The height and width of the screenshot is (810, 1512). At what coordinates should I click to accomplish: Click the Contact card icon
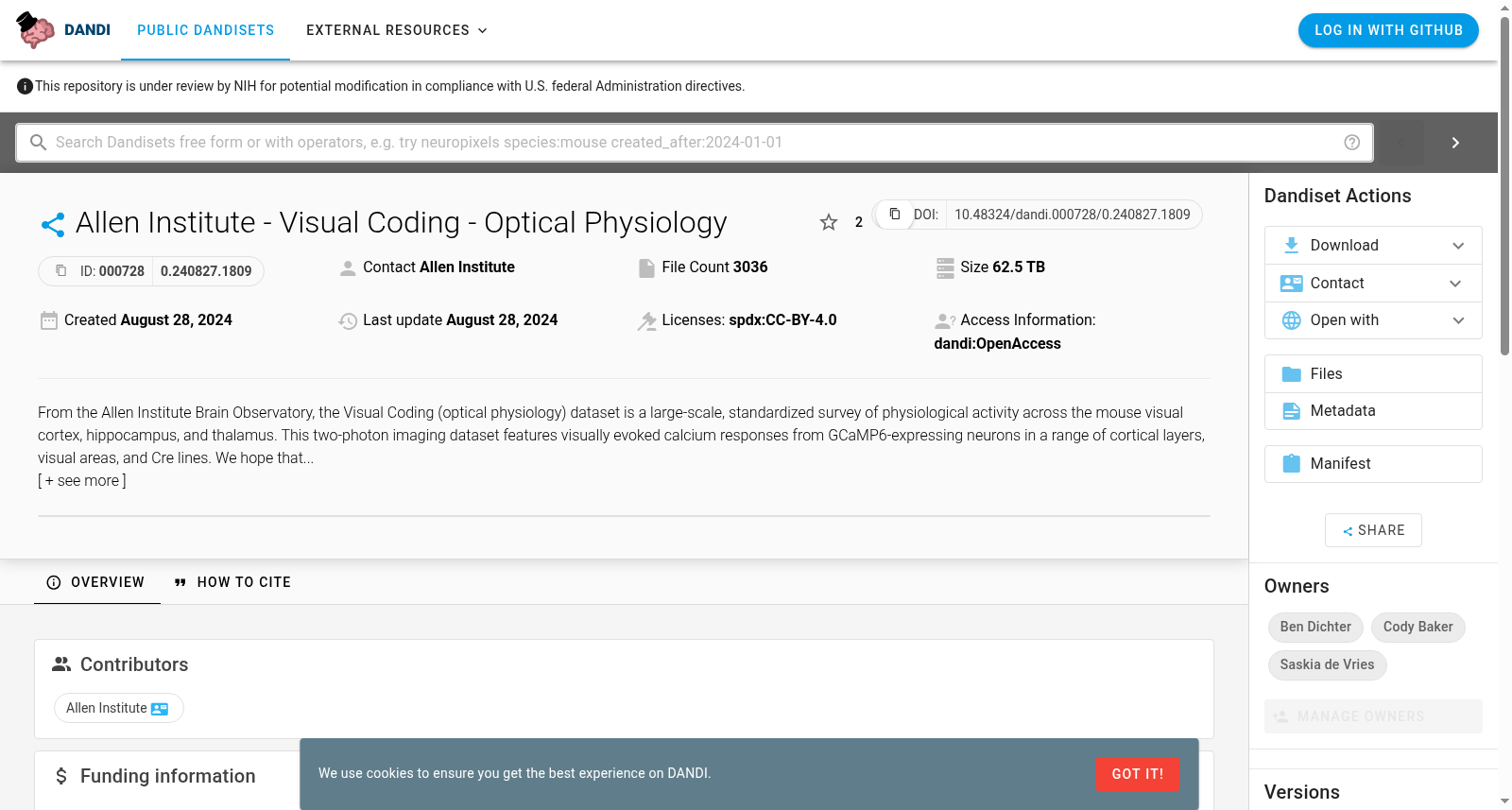point(1291,283)
